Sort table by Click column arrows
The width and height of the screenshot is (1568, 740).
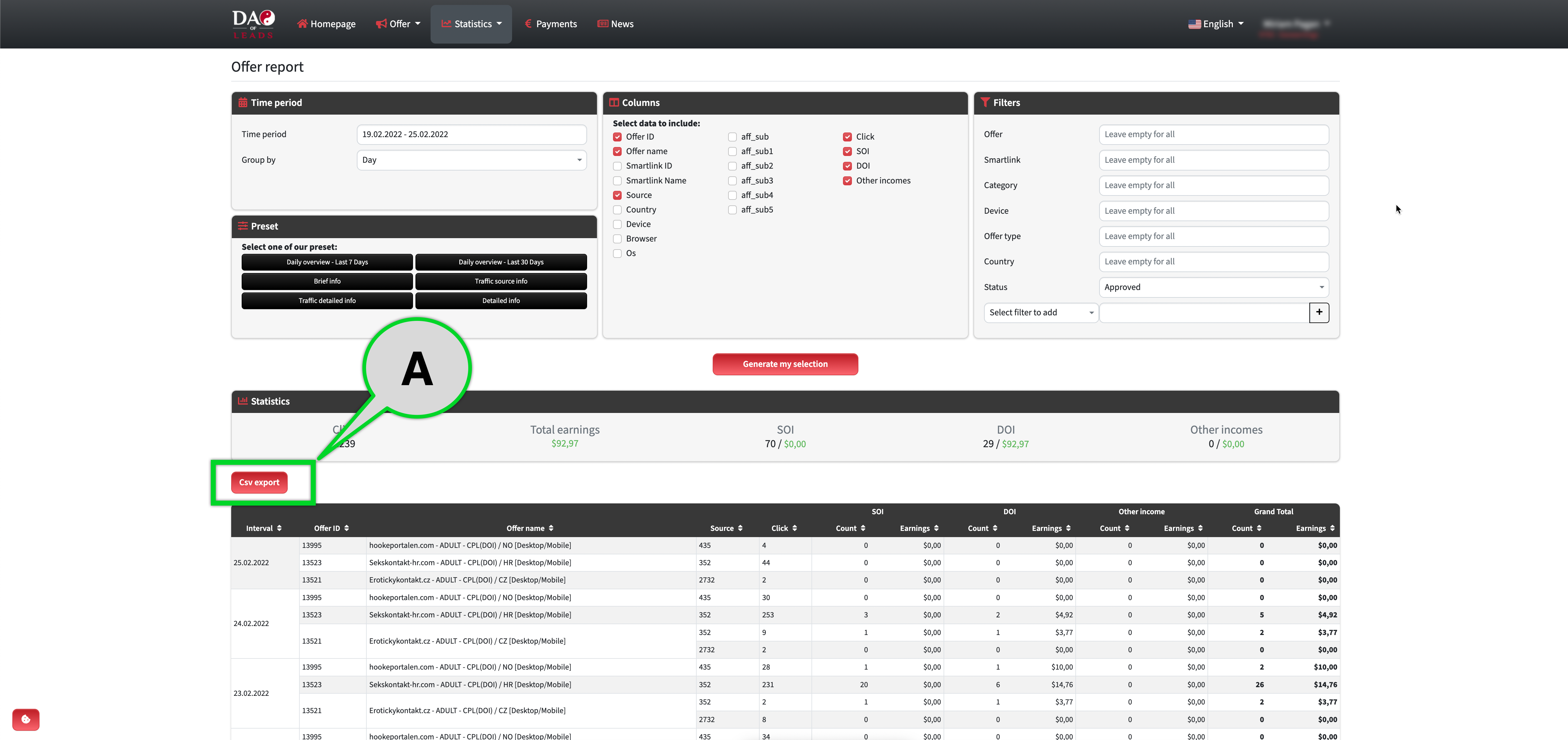click(794, 528)
